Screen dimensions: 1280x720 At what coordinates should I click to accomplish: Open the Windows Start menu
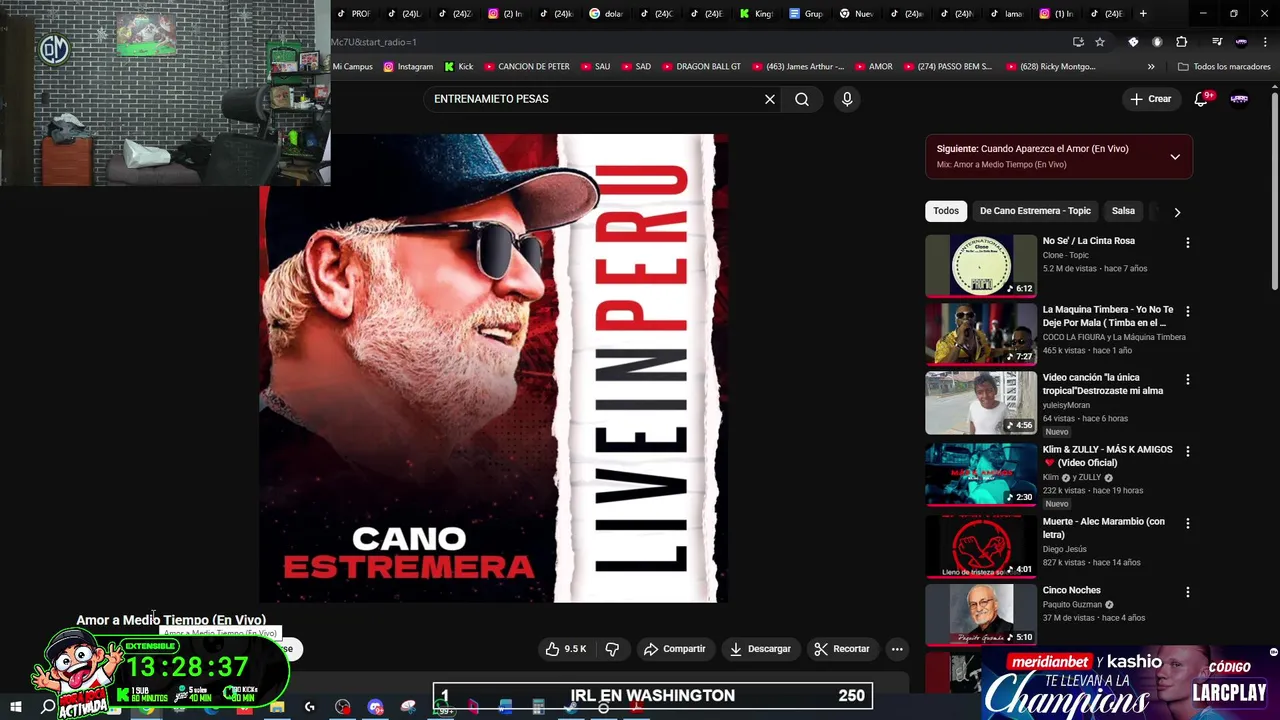16,707
